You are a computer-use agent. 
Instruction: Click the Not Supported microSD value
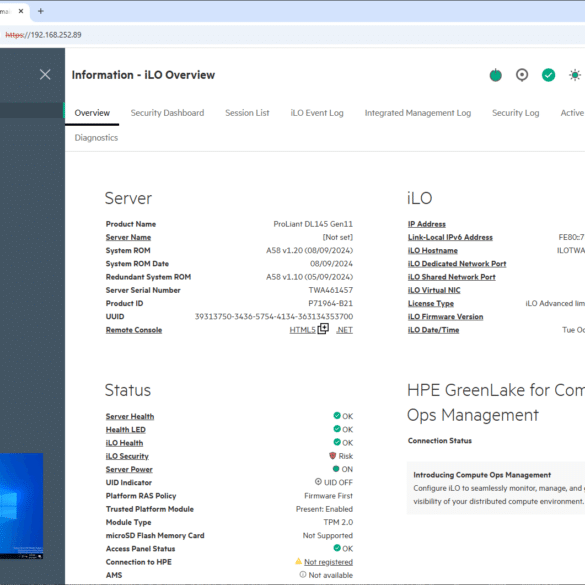328,536
